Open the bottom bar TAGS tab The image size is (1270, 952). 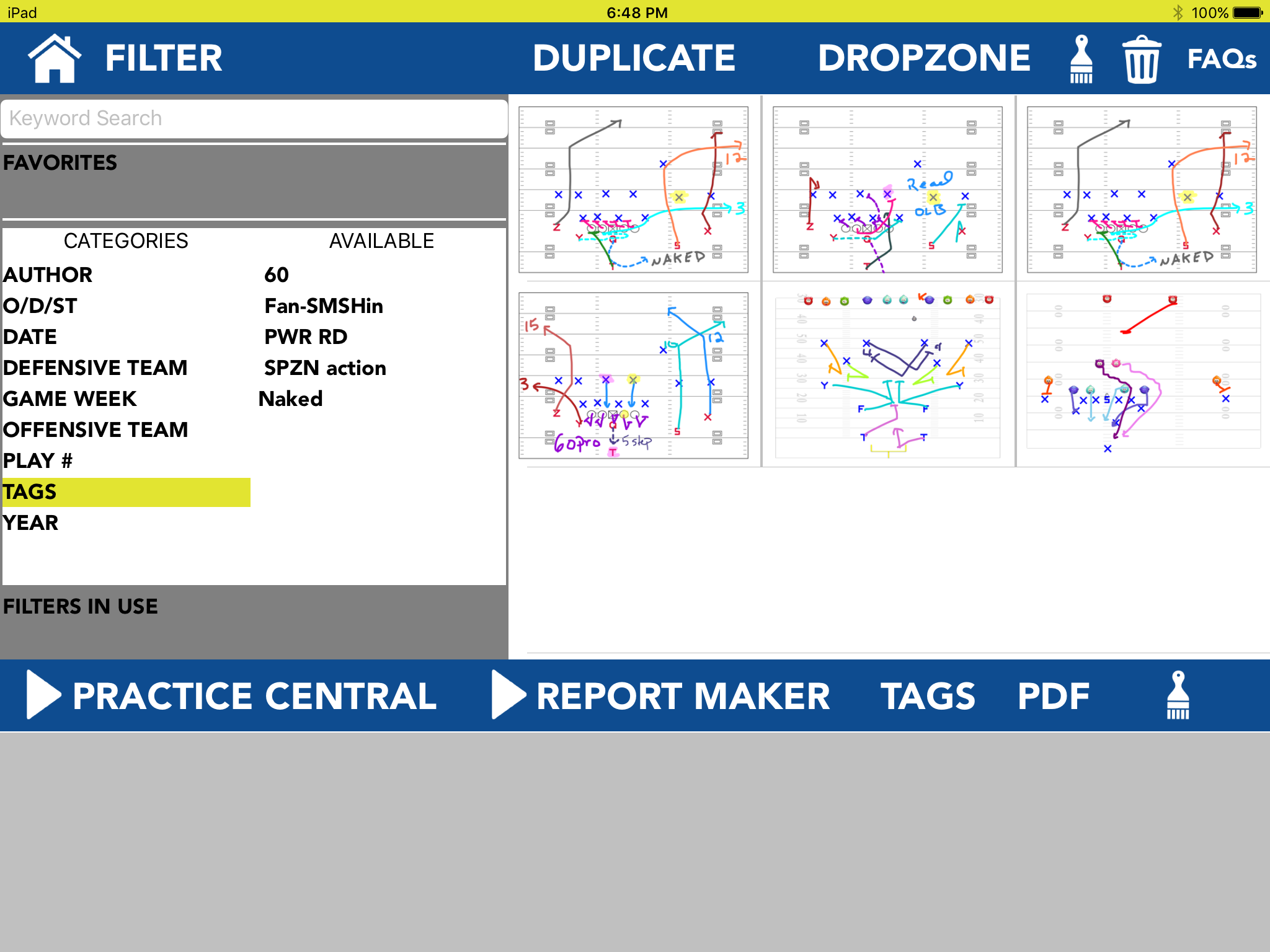pyautogui.click(x=928, y=695)
